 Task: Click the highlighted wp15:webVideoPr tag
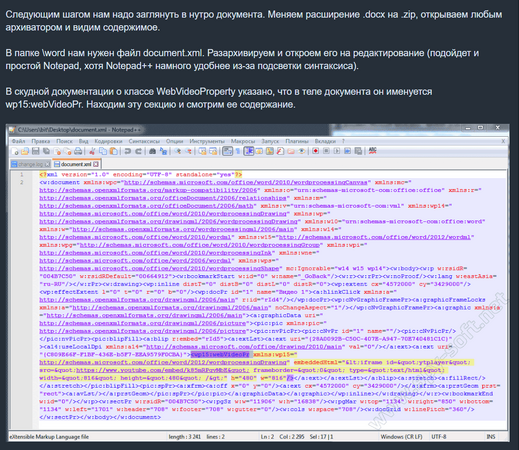click(220, 354)
